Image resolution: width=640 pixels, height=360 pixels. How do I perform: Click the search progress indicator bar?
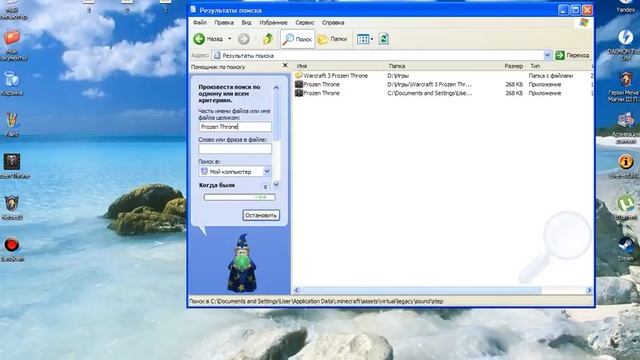(240, 197)
